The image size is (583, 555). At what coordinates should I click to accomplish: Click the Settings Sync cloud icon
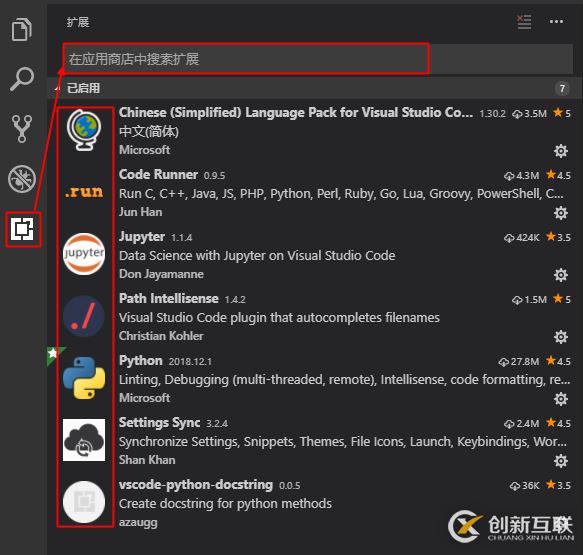click(84, 440)
